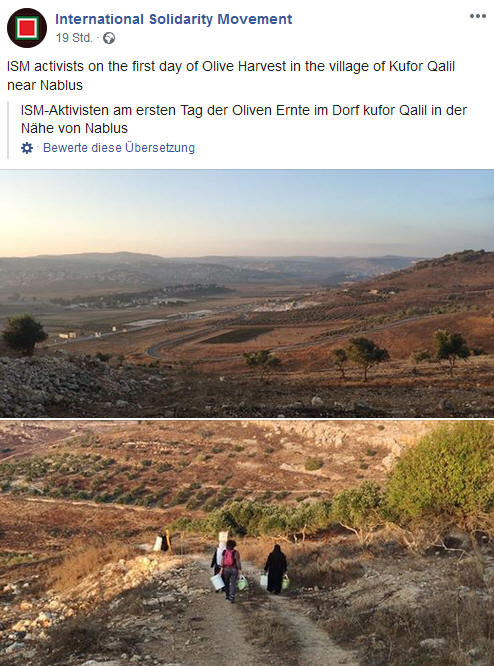
Task: Open the three-dot post options menu
Action: (477, 16)
